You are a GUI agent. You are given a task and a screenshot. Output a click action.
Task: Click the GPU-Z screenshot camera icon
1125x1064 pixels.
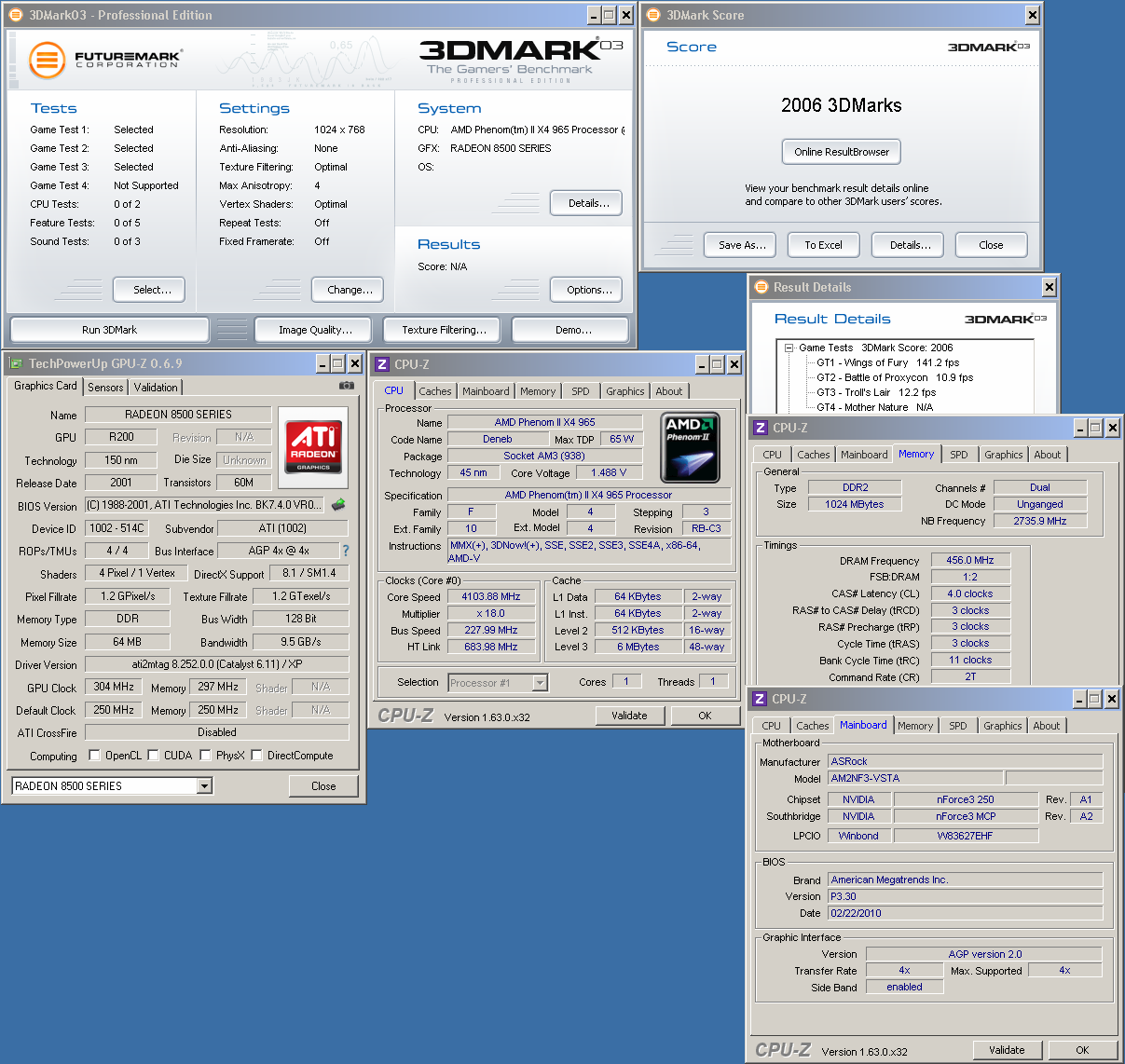(346, 385)
